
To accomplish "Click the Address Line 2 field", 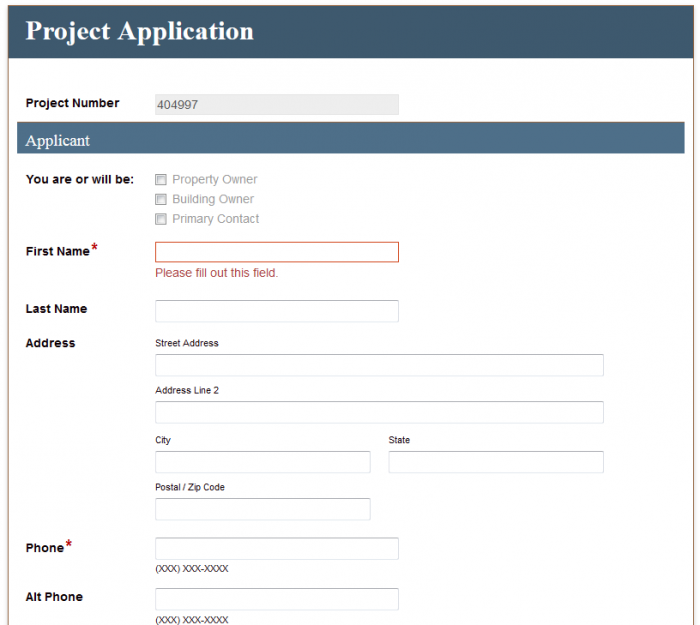I will coord(379,412).
